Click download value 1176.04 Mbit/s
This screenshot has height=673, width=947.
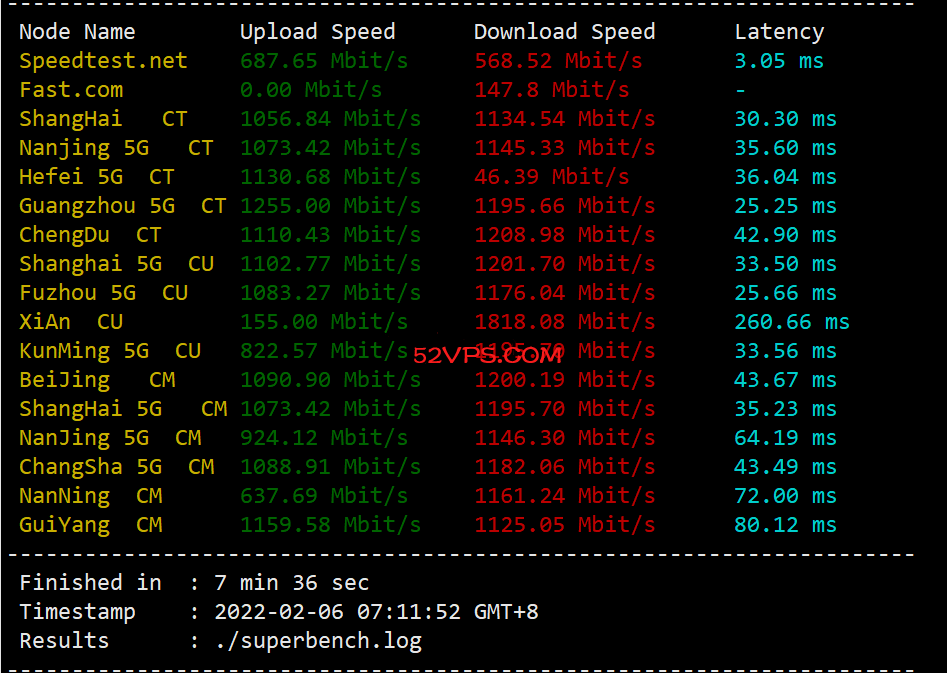click(565, 293)
